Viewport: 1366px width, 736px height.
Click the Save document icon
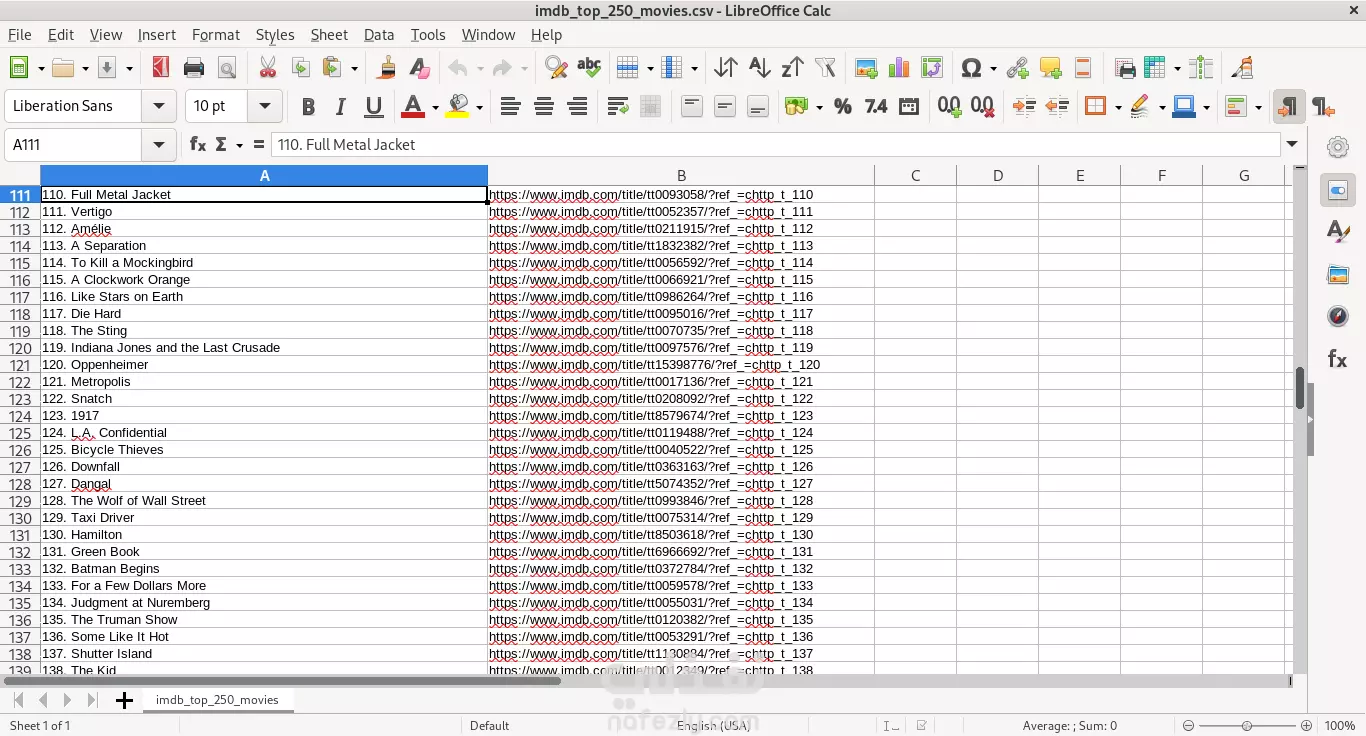pos(108,68)
